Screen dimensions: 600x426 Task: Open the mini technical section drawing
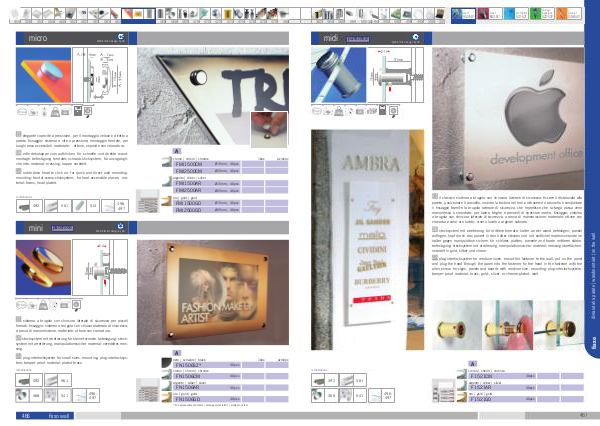coord(100,267)
